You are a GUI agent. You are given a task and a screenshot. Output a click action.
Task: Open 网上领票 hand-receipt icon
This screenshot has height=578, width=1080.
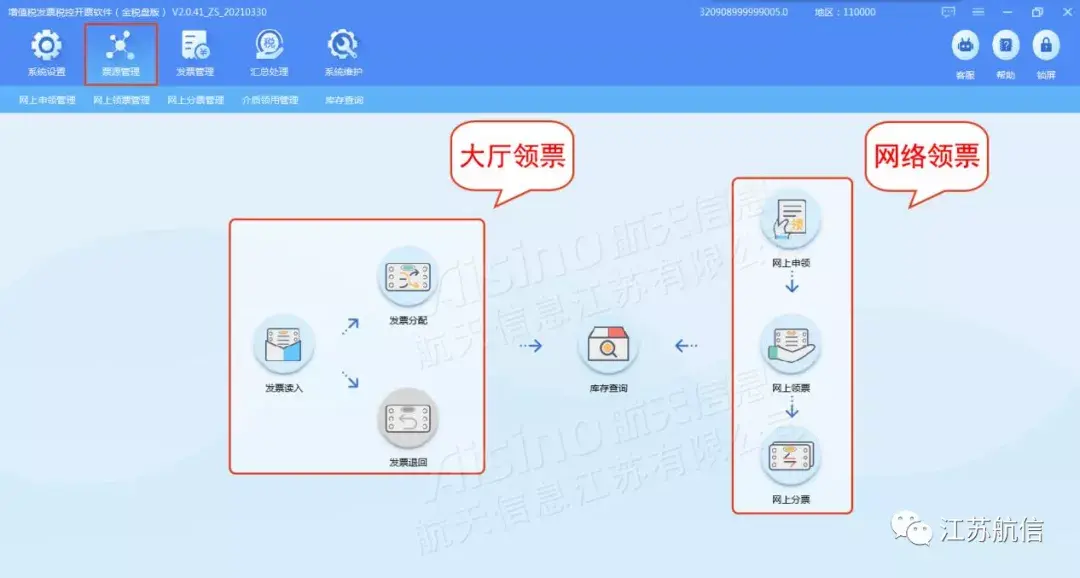[x=791, y=346]
